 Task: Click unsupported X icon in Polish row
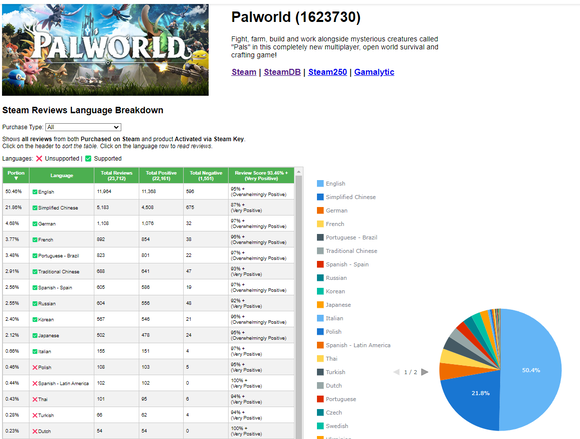point(35,367)
